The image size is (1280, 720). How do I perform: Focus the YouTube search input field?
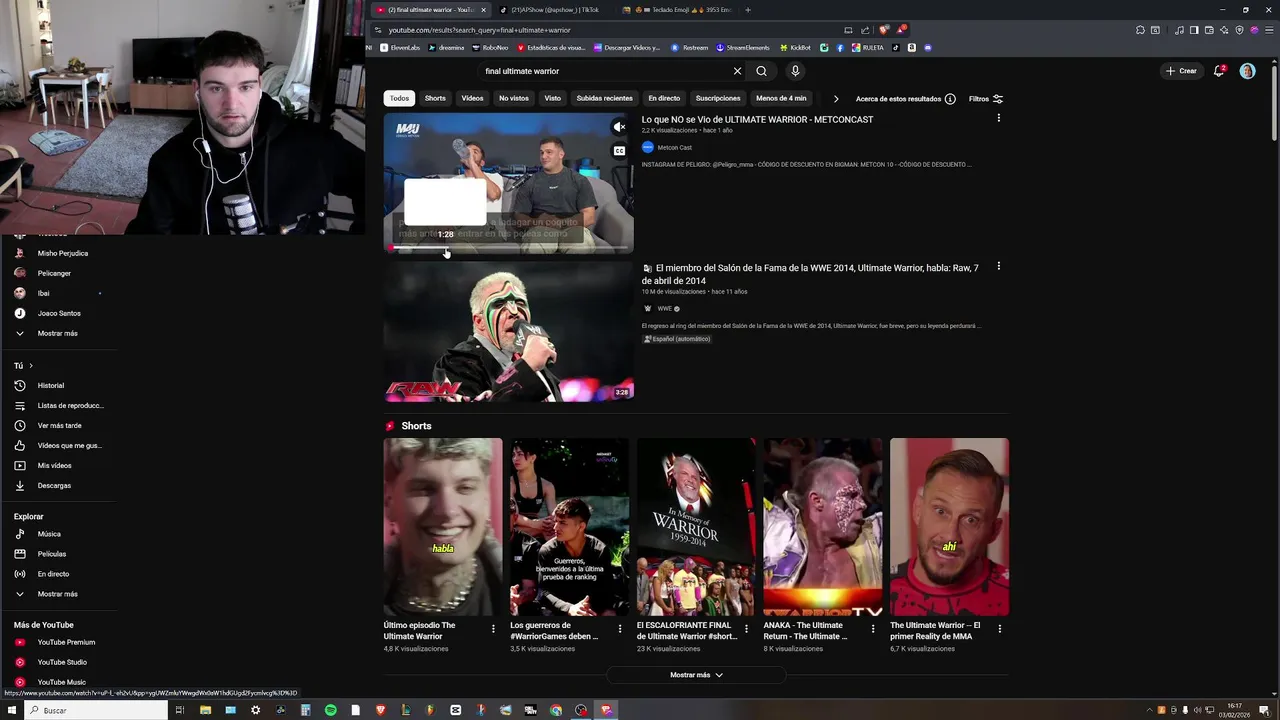point(604,71)
